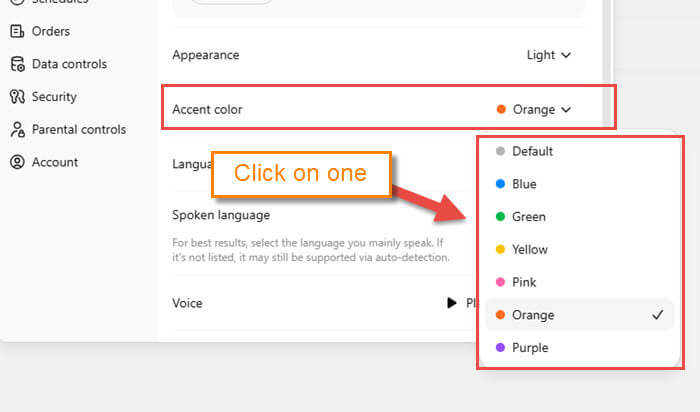Click the chevron beside Light
Image resolution: width=700 pixels, height=412 pixels.
567,55
